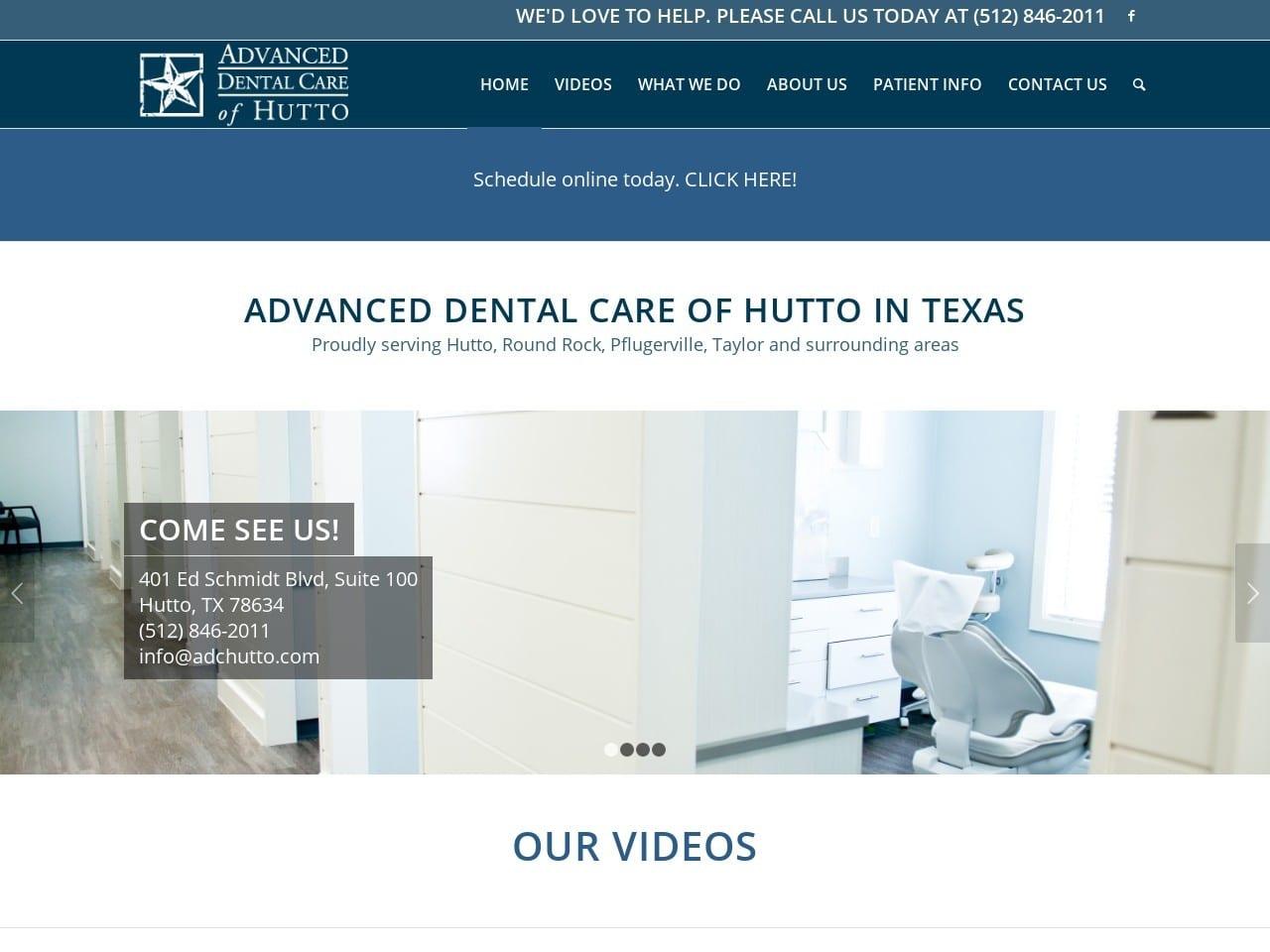Open the What We Do menu
This screenshot has height=952, width=1270.
[x=690, y=84]
